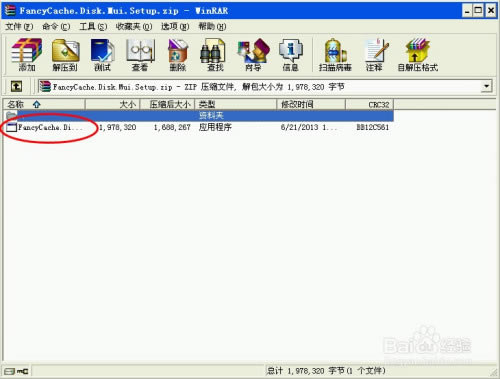Click the 注释 (Comment) toolbar icon
Viewport: 500px width, 379px height.
pos(375,55)
